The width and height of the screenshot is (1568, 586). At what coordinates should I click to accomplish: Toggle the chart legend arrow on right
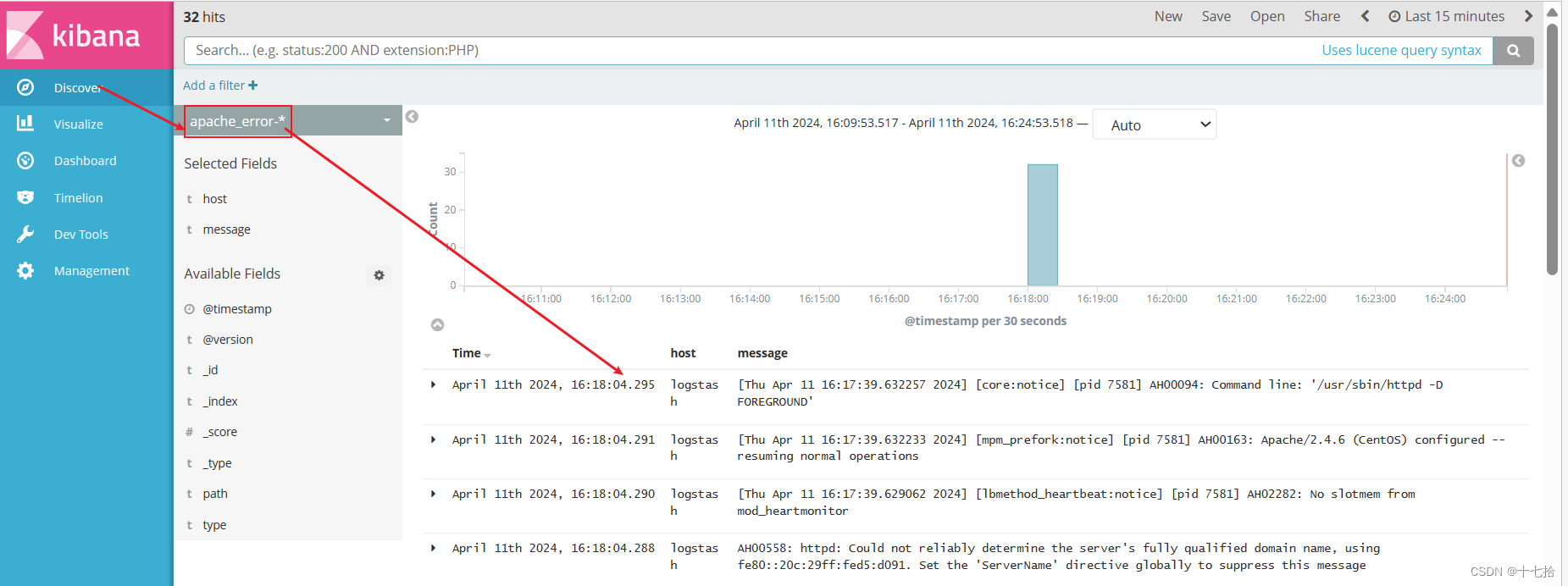[1518, 161]
